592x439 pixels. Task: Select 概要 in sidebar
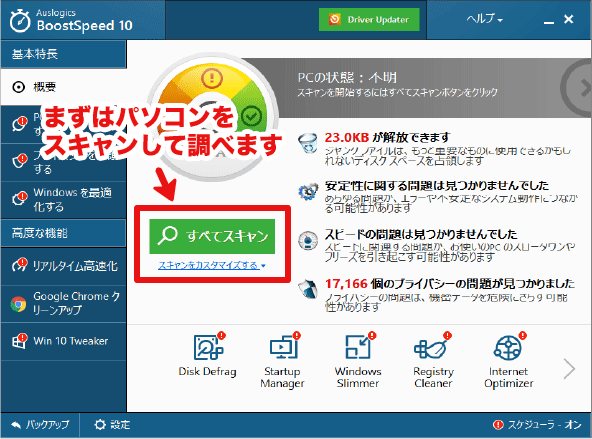tap(63, 87)
